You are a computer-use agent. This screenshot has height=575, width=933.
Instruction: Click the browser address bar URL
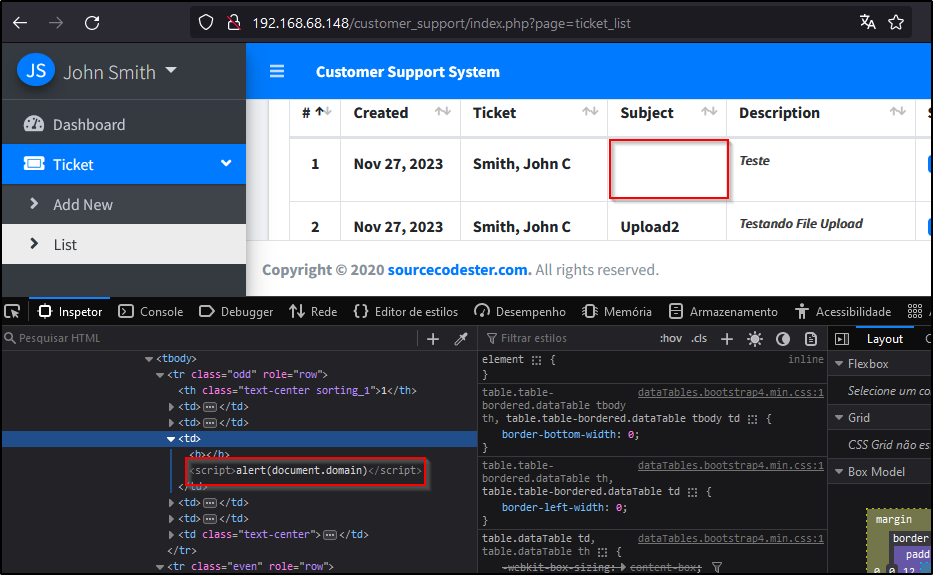coord(442,23)
